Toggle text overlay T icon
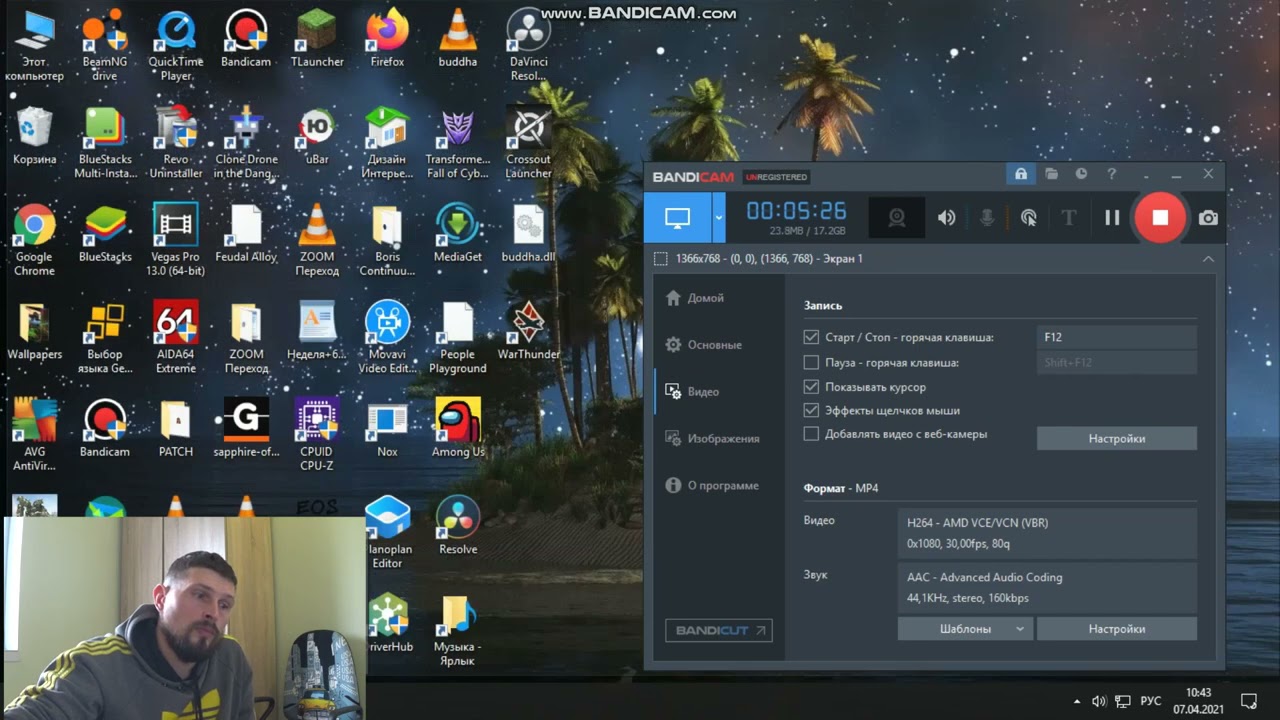The height and width of the screenshot is (720, 1280). click(x=1068, y=217)
